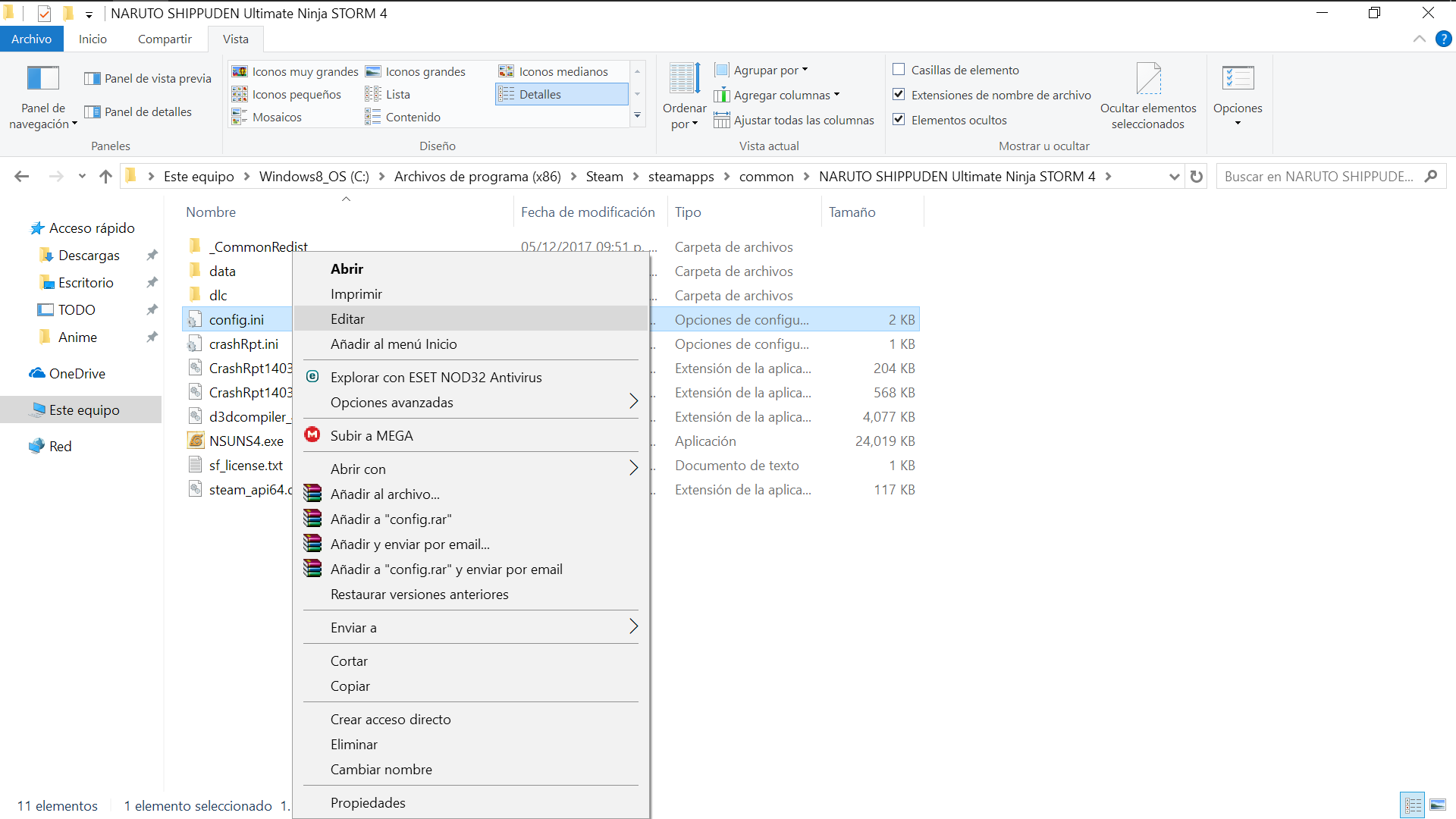Open Opciones avanzadas submenu
Viewport: 1456px width, 819px height.
pos(471,402)
